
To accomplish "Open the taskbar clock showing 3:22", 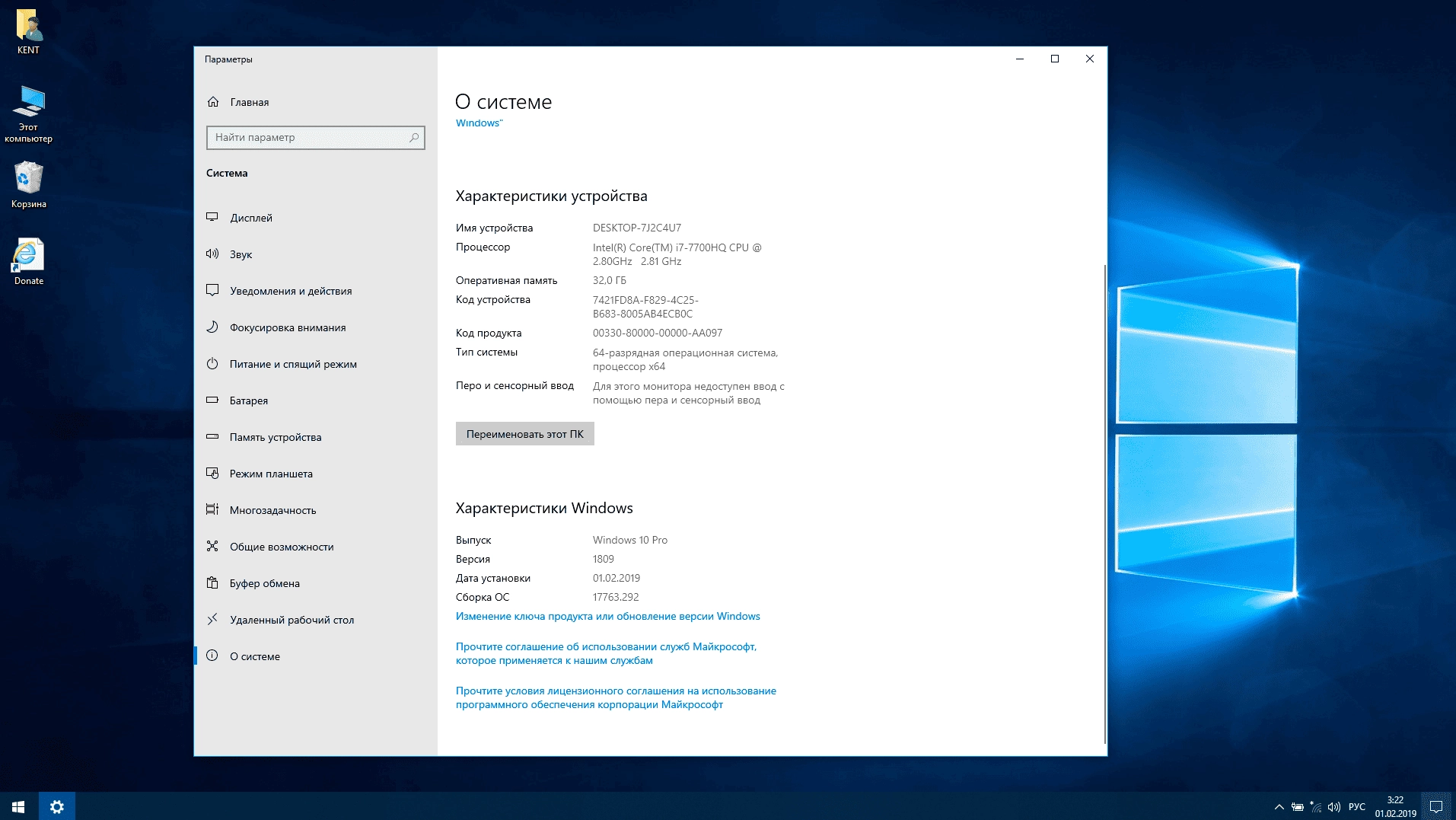I will [x=1395, y=806].
